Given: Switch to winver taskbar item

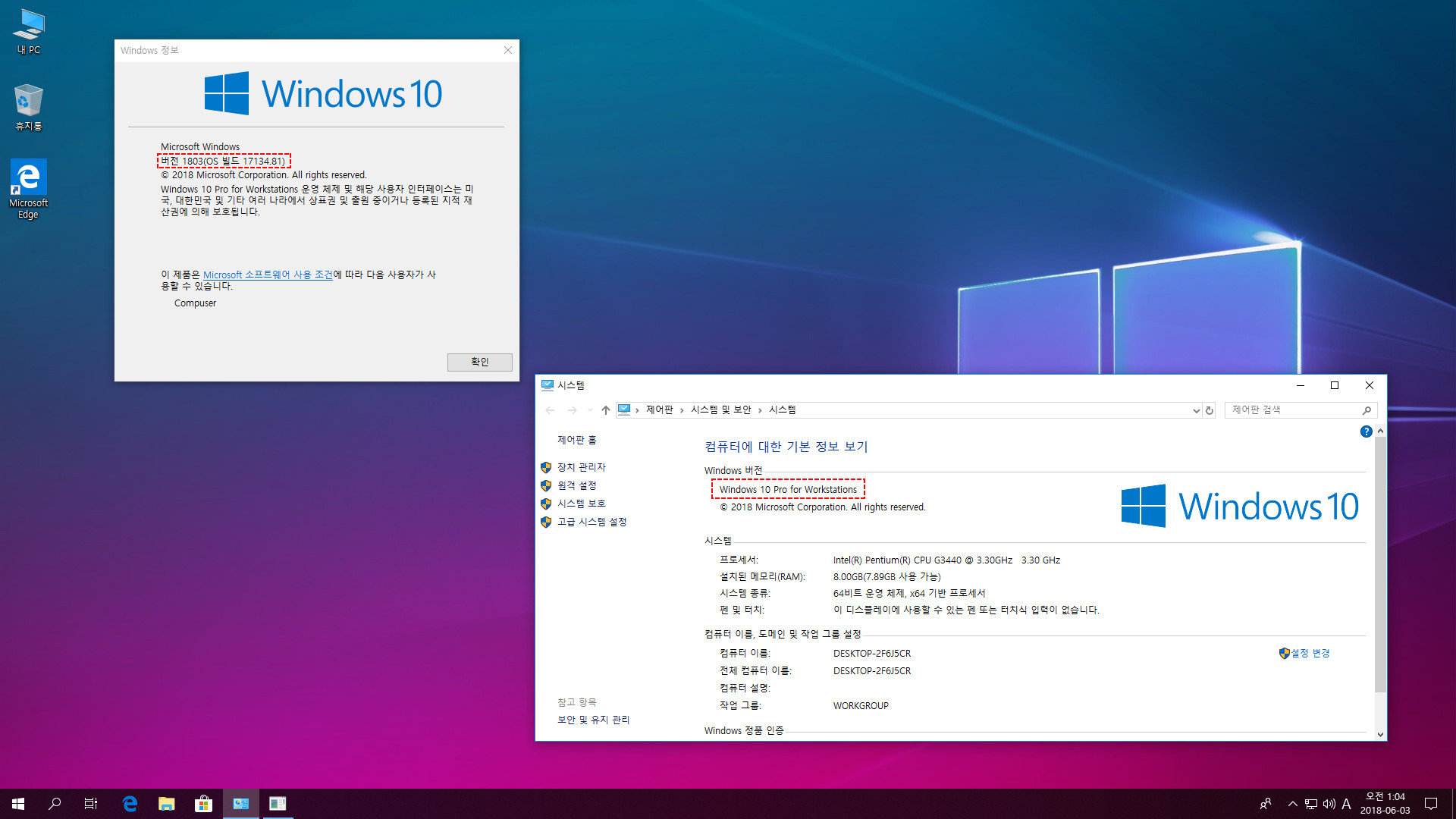Looking at the screenshot, I should point(278,804).
